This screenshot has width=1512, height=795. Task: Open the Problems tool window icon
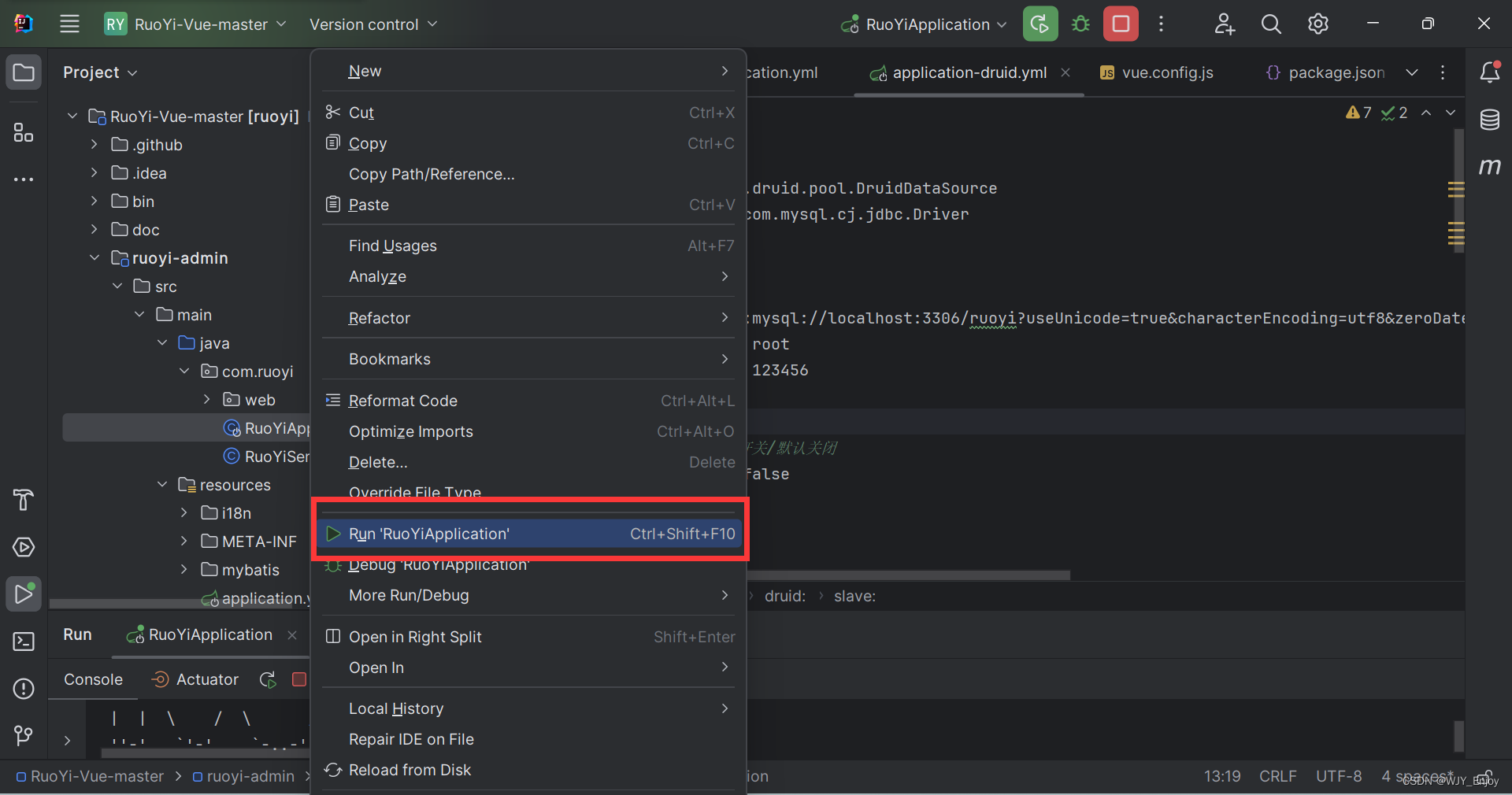tap(24, 689)
